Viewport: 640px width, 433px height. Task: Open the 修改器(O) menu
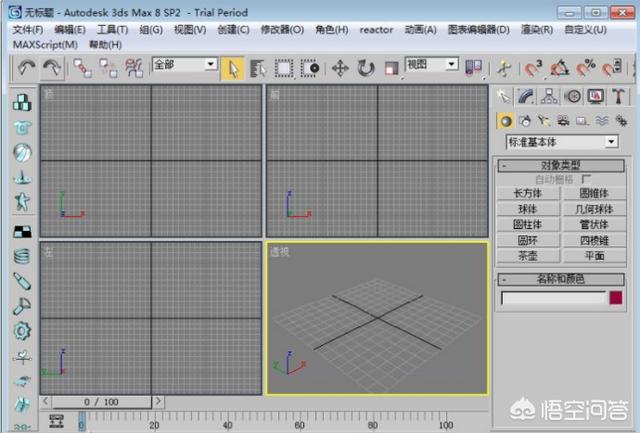[x=282, y=30]
